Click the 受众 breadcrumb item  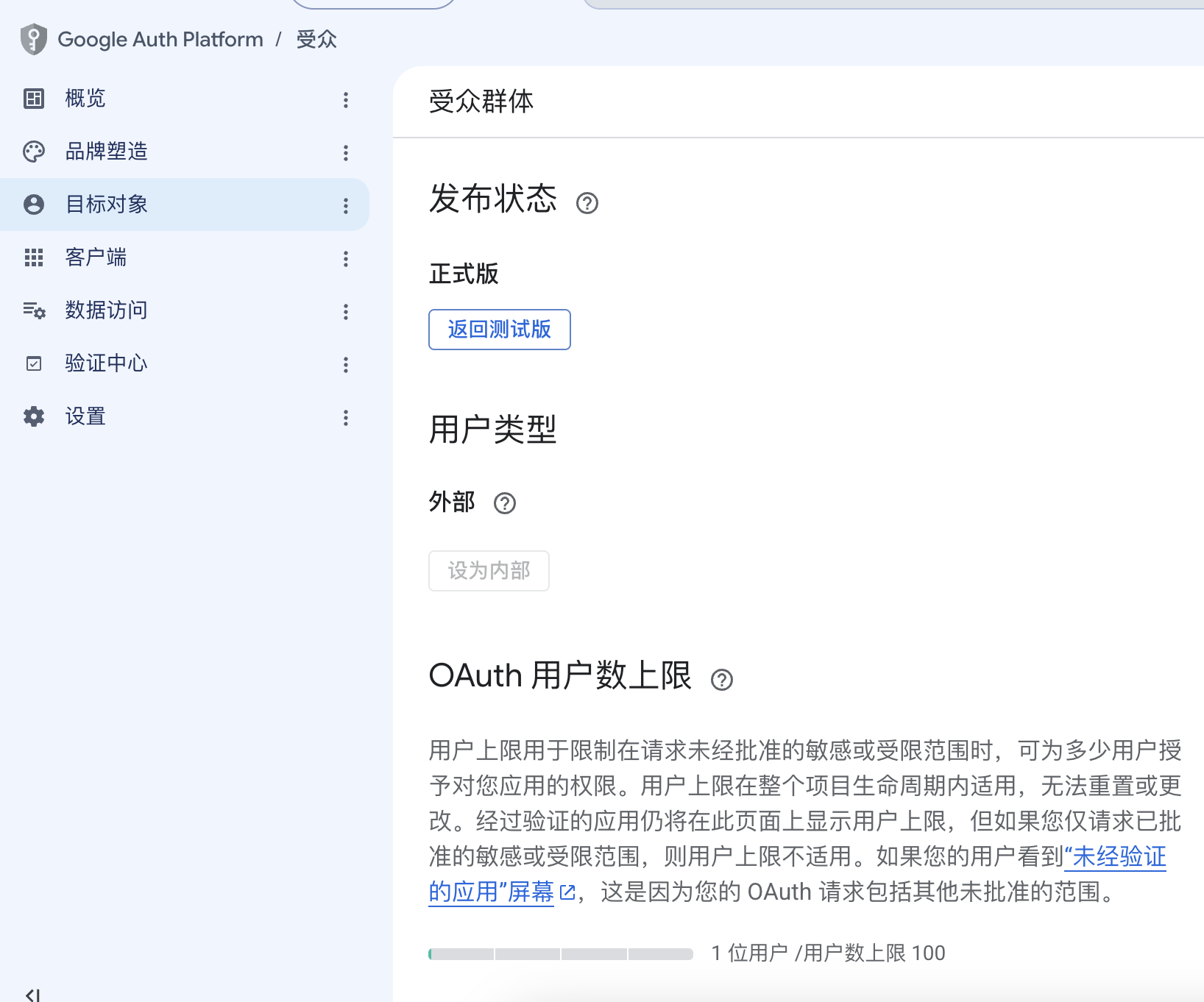click(316, 39)
